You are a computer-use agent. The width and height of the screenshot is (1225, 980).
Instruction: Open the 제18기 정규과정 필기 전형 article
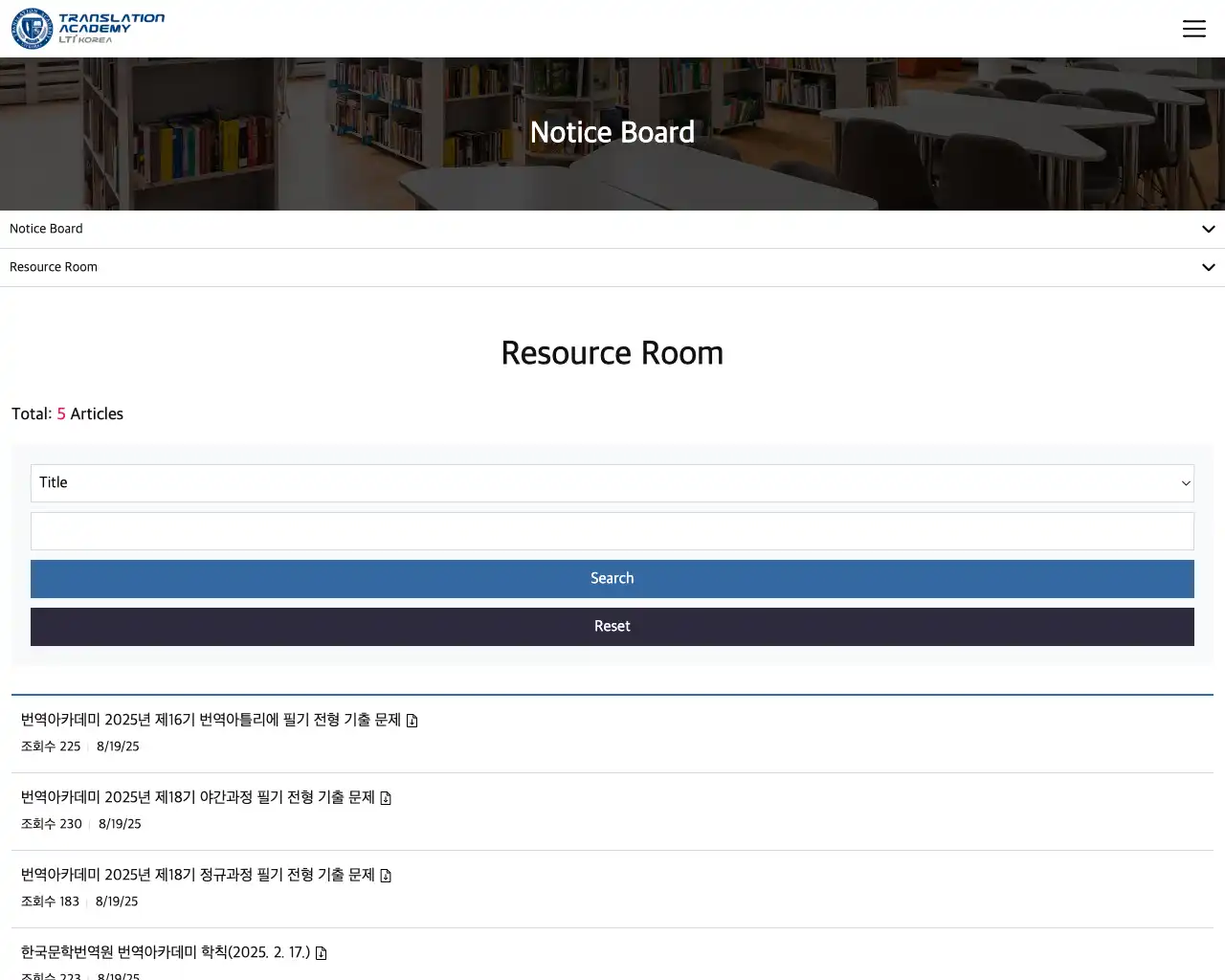(x=197, y=875)
